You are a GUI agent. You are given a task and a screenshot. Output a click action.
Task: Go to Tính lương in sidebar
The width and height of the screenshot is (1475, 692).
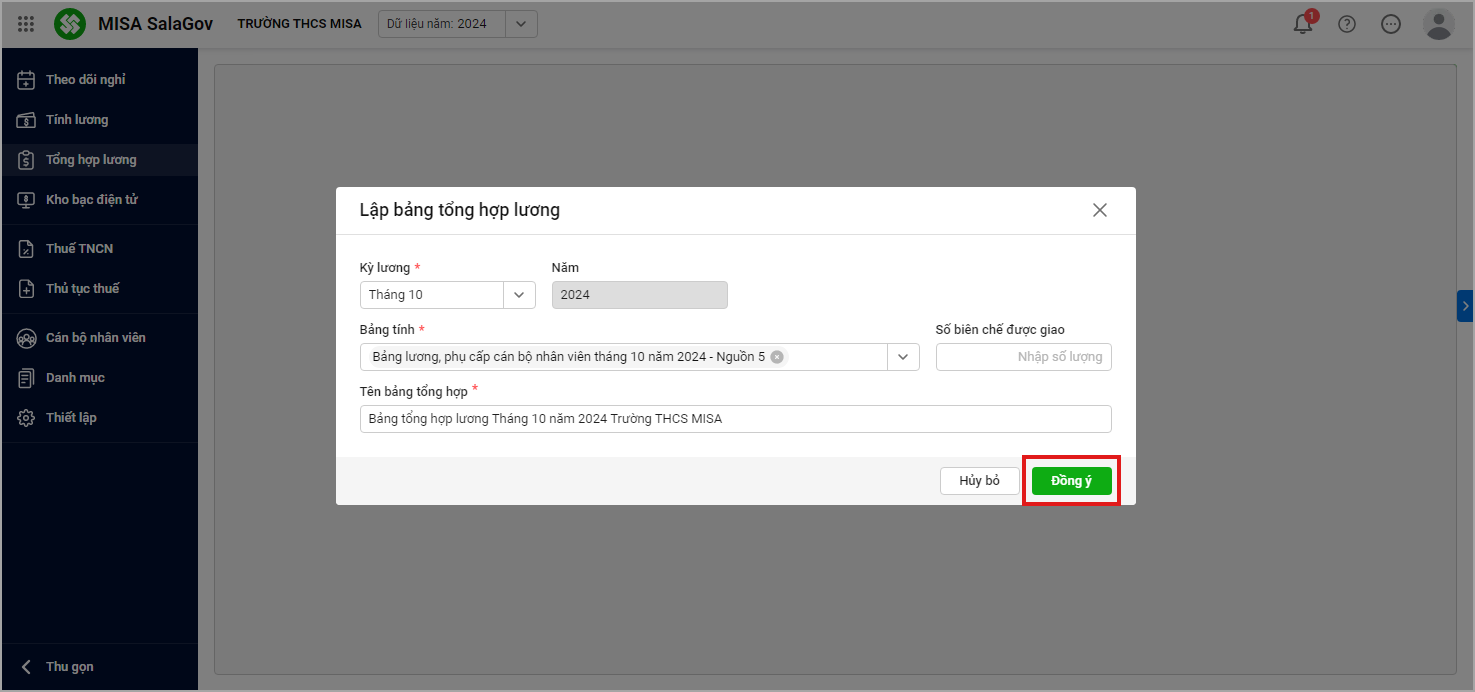click(x=77, y=120)
